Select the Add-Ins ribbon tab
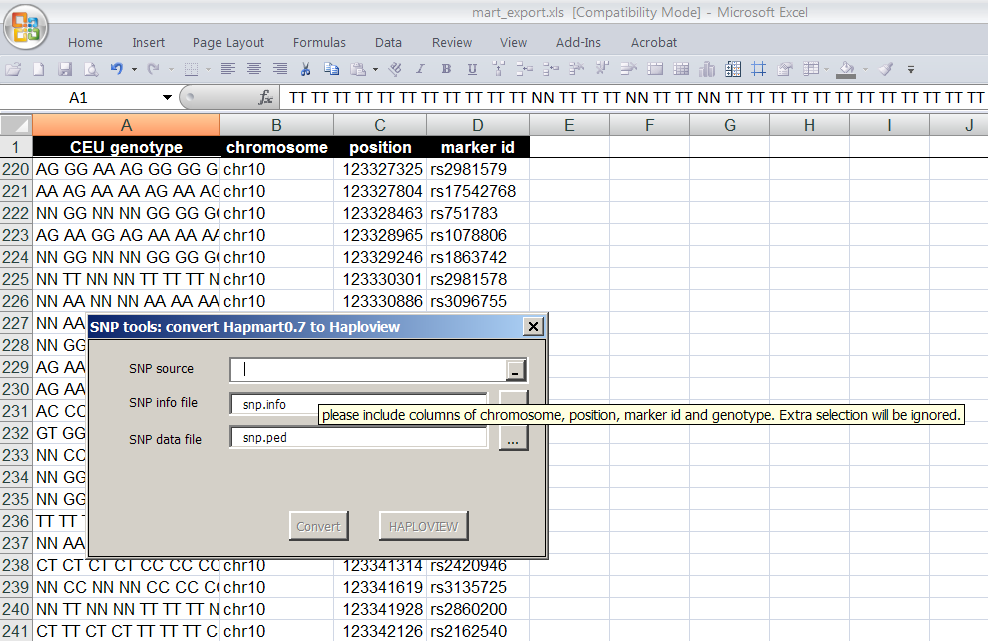Image resolution: width=988 pixels, height=641 pixels. pyautogui.click(x=578, y=42)
